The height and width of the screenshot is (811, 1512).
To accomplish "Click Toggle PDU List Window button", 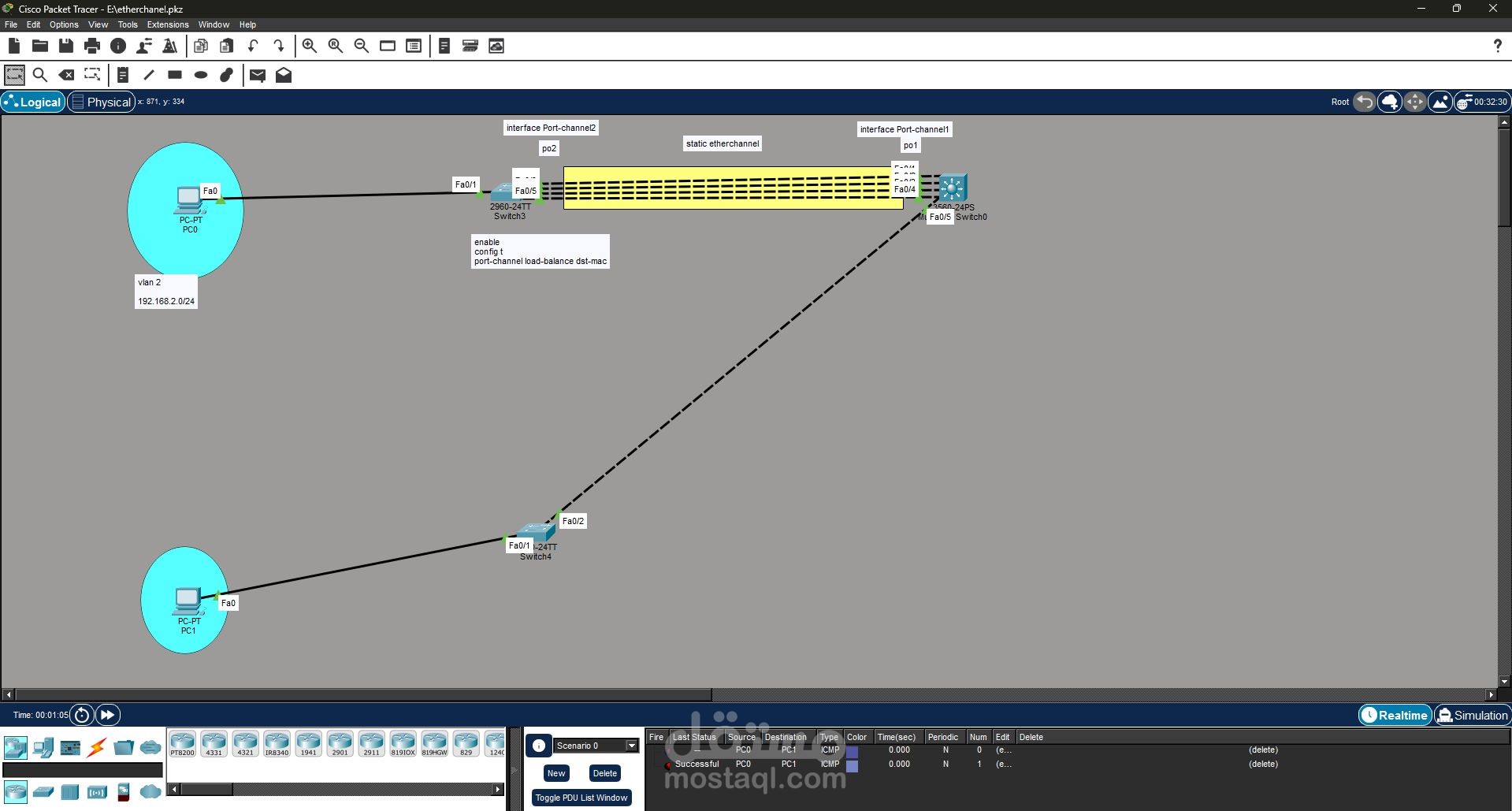I will pos(581,798).
